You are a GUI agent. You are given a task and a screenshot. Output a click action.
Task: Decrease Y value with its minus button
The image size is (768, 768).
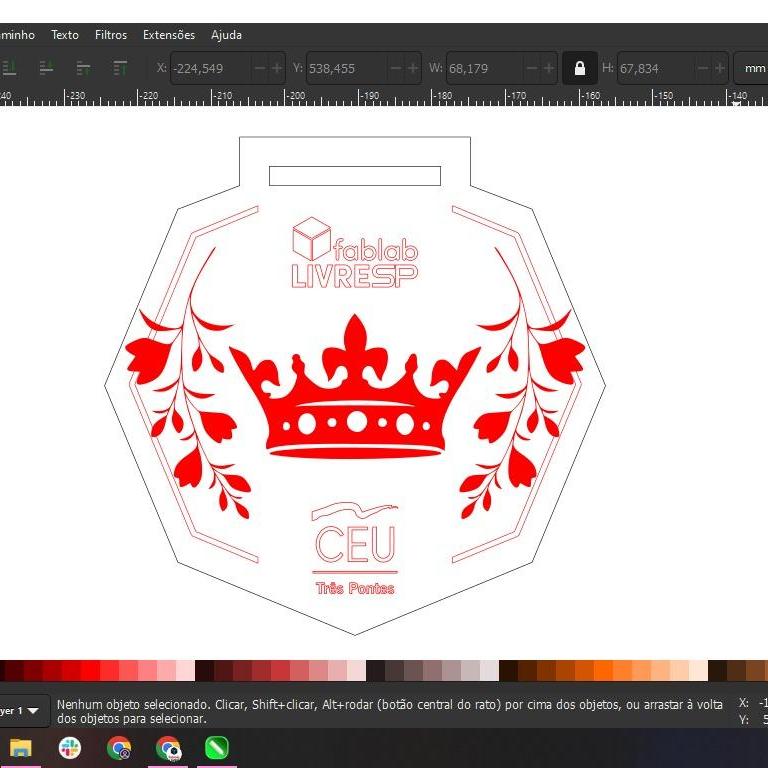(396, 68)
